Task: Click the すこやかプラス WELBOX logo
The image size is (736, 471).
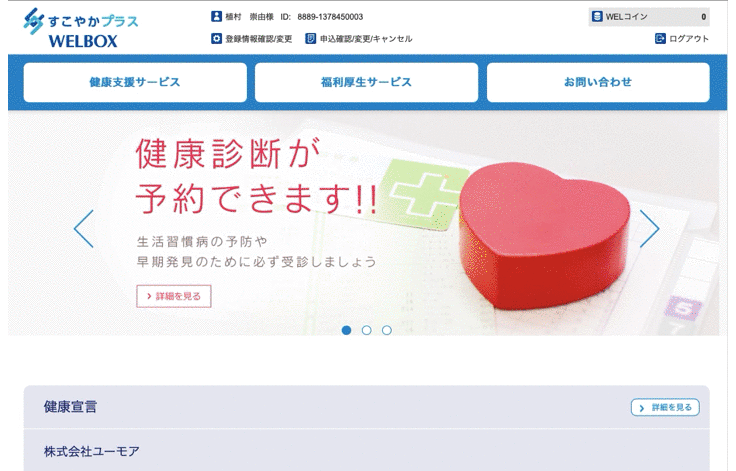Action: tap(81, 28)
